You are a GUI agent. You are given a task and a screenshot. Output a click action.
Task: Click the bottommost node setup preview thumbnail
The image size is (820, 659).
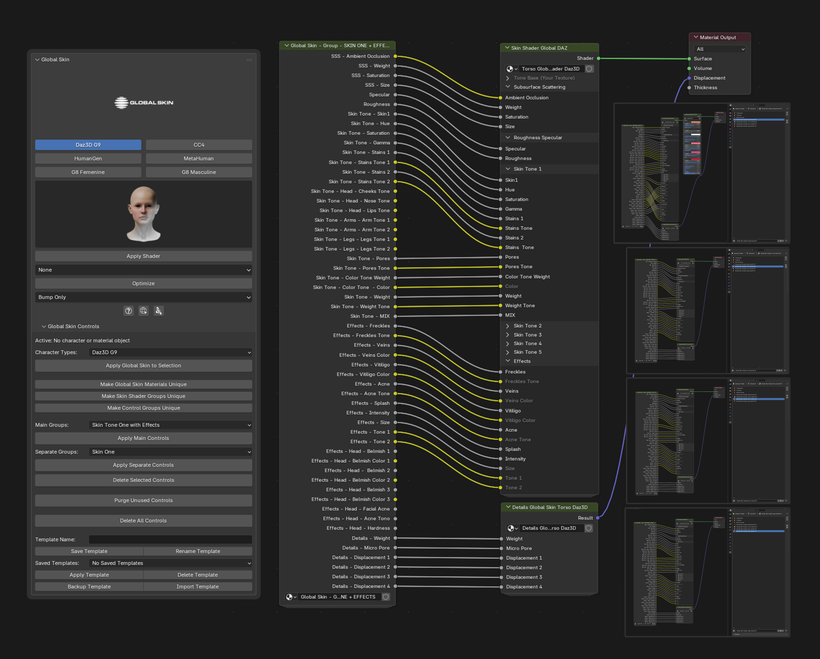click(x=708, y=572)
